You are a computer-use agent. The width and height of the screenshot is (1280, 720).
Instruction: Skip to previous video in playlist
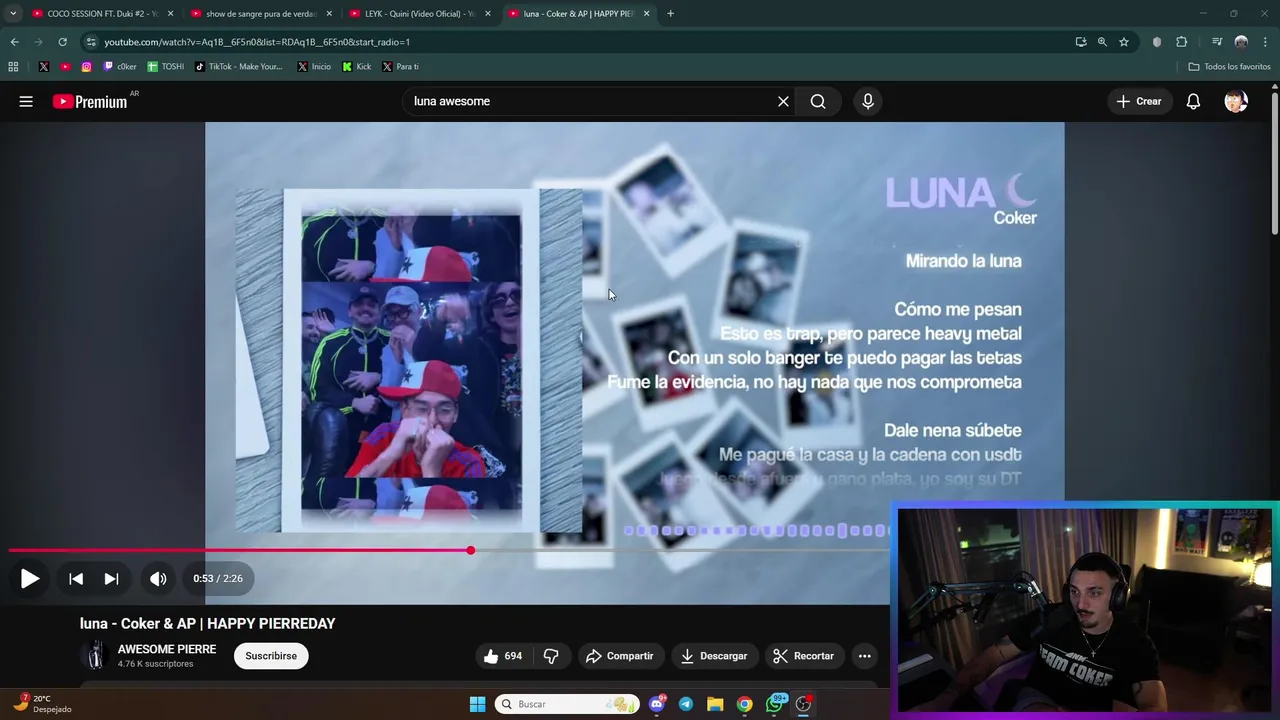[76, 578]
